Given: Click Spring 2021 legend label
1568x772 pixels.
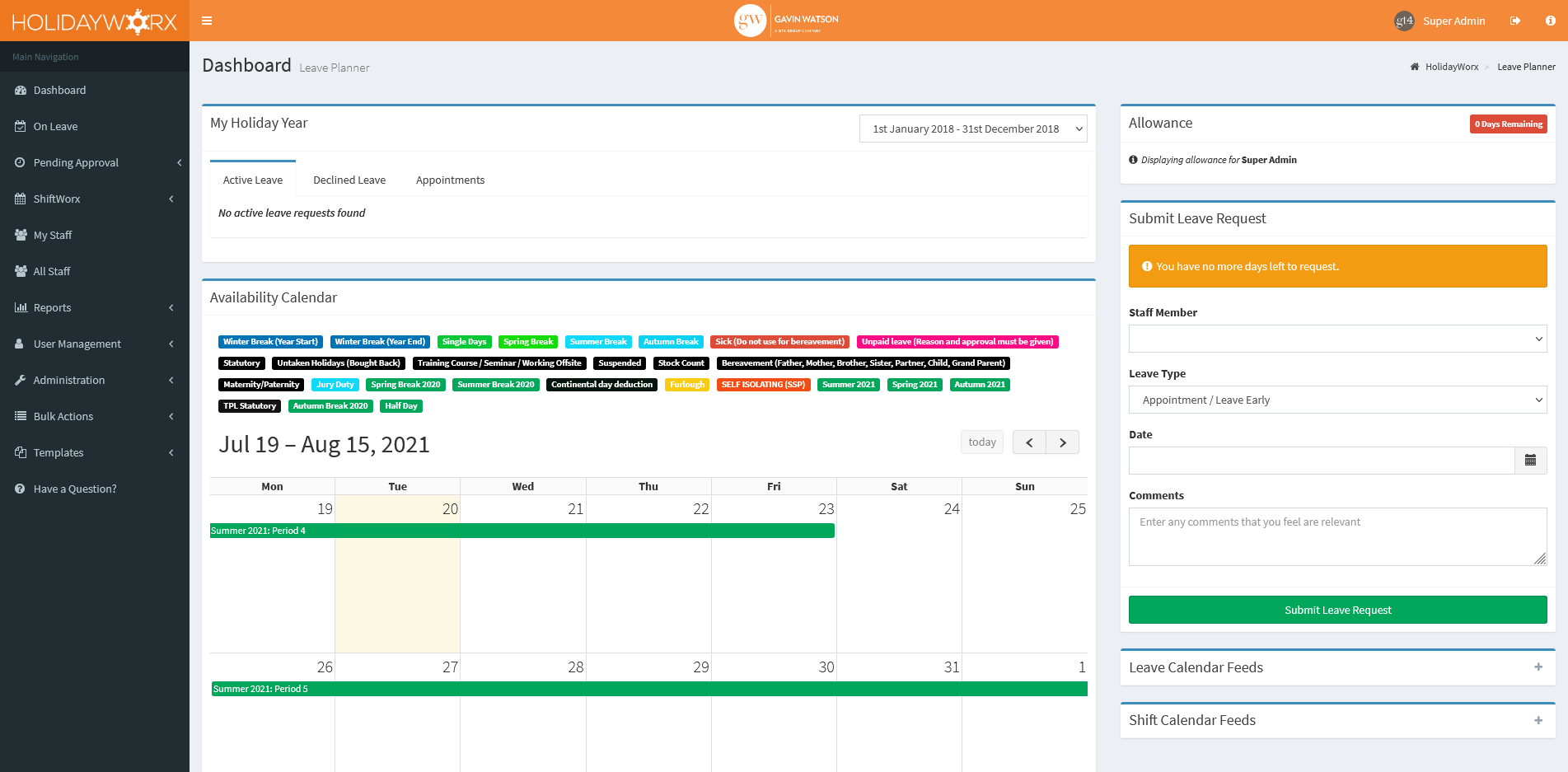Looking at the screenshot, I should tap(915, 384).
